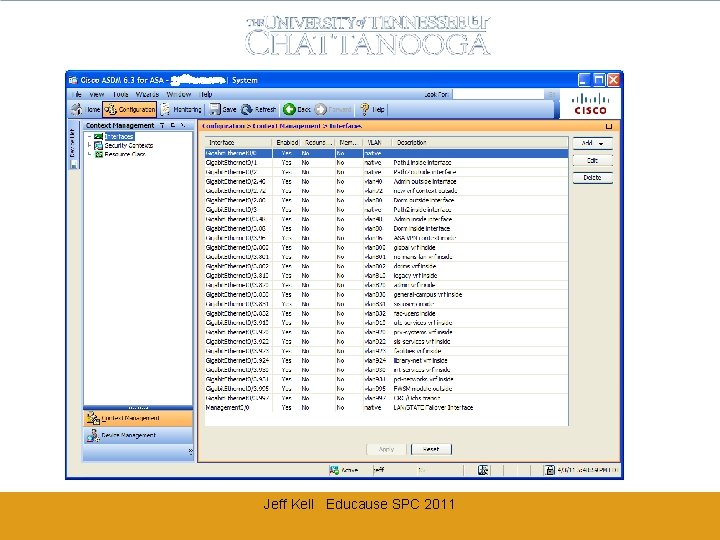Open Help using the question mark icon

[x=365, y=109]
